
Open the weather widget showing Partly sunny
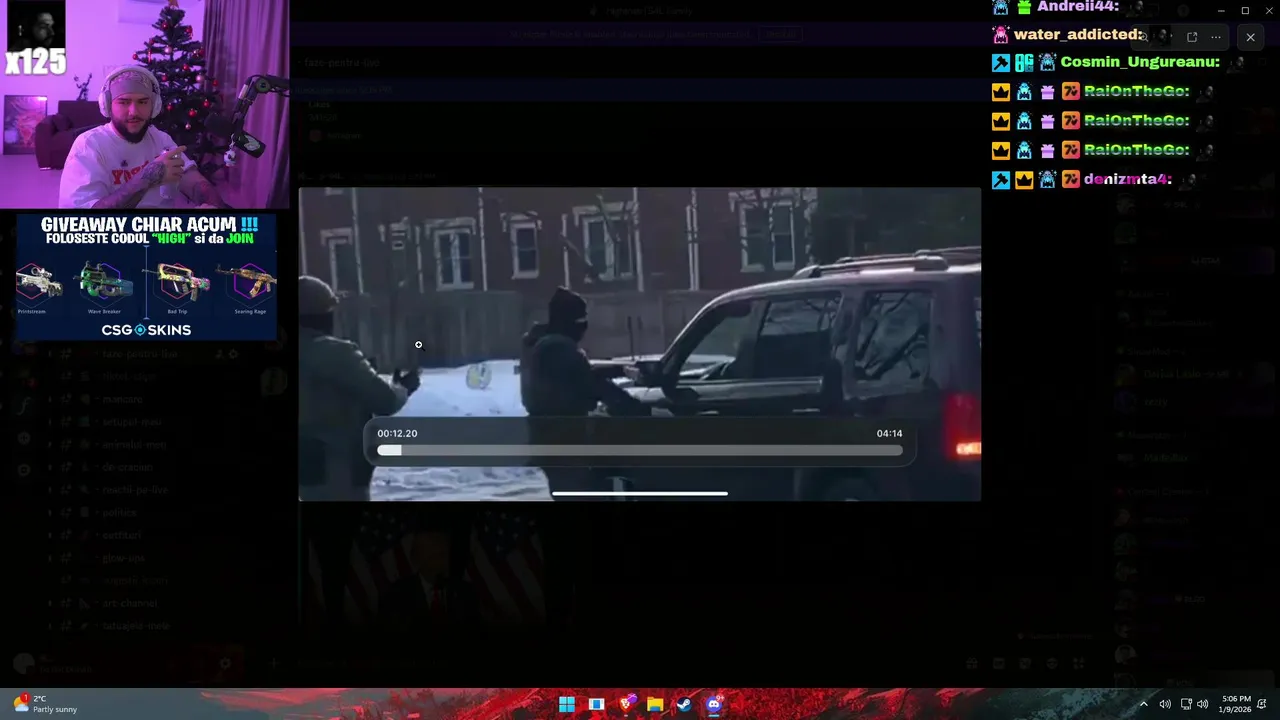(x=46, y=704)
